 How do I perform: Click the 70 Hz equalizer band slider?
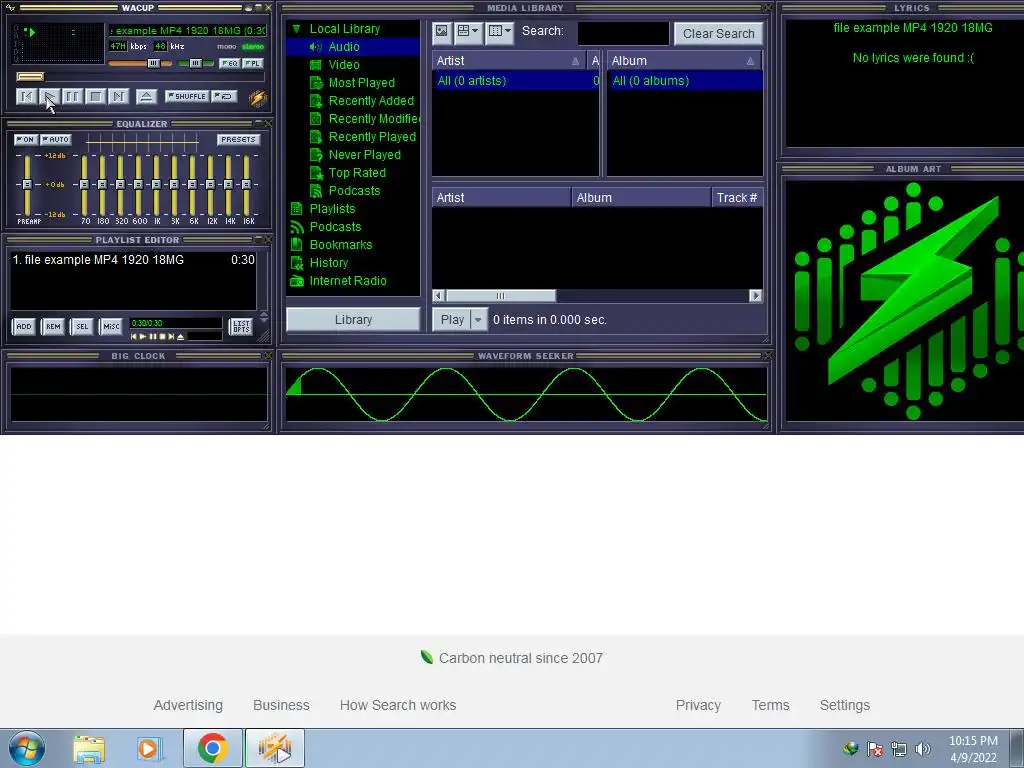pyautogui.click(x=84, y=185)
